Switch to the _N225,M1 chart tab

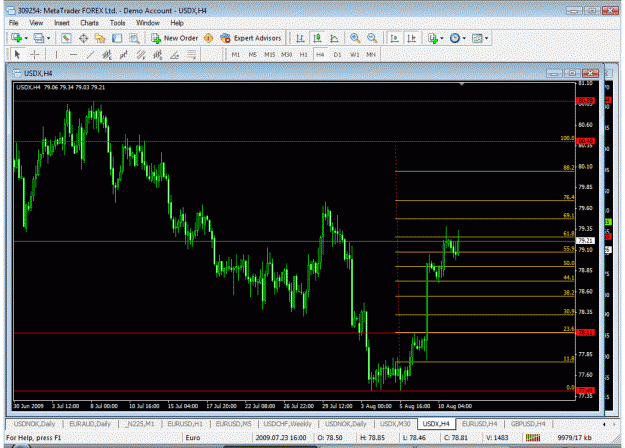(140, 424)
